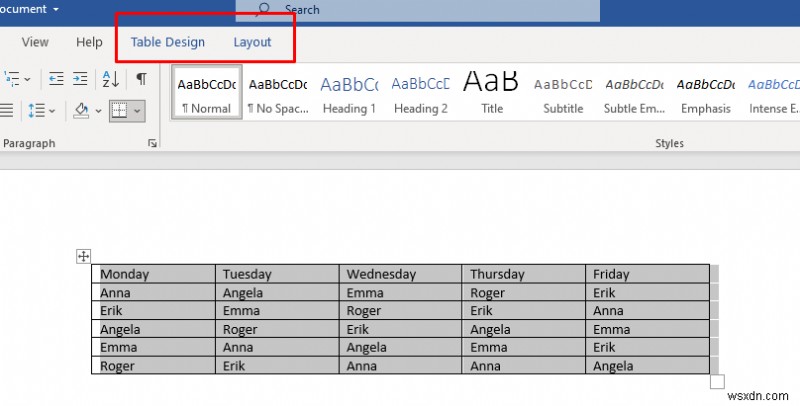
Task: Click the table move handle icon
Action: [83, 256]
